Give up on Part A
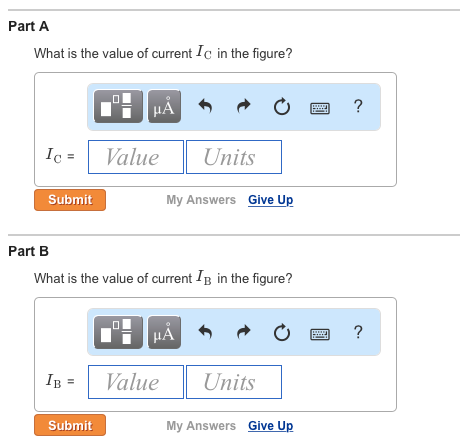This screenshot has width=460, height=447. [271, 200]
